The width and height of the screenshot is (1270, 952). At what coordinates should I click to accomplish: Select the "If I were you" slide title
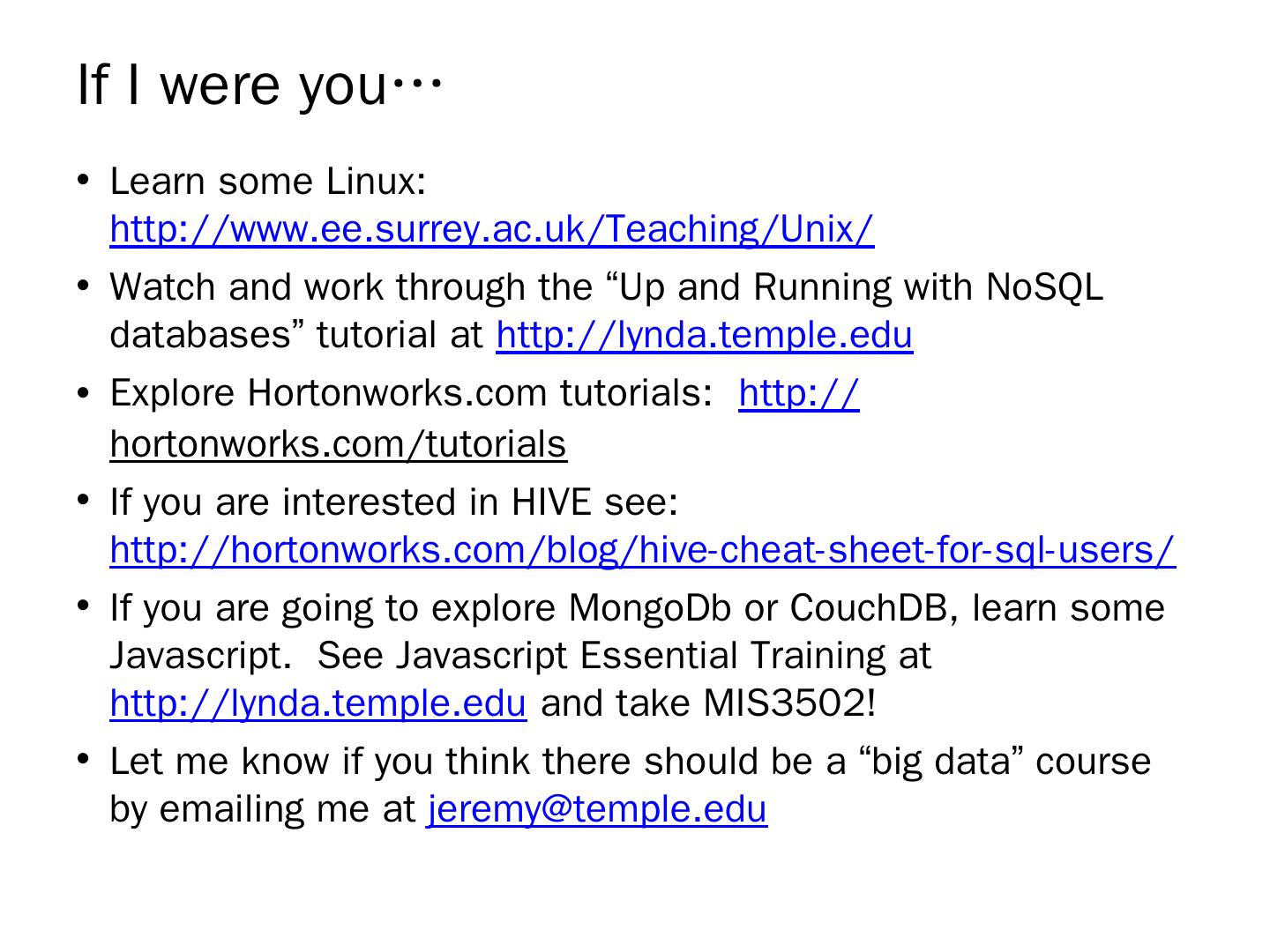click(x=258, y=85)
